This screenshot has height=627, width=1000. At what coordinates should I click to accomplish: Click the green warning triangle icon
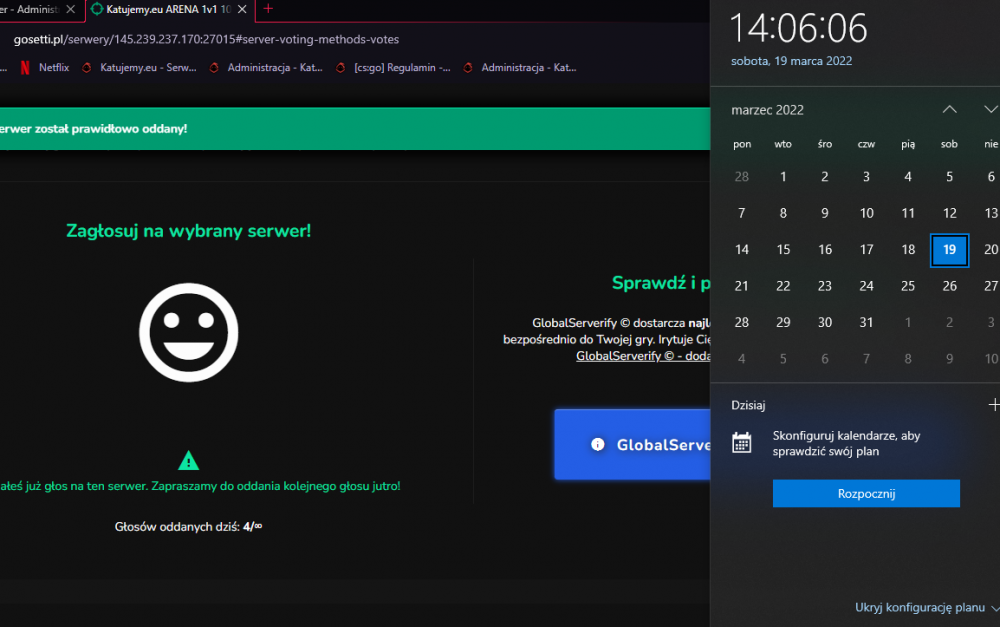188,460
